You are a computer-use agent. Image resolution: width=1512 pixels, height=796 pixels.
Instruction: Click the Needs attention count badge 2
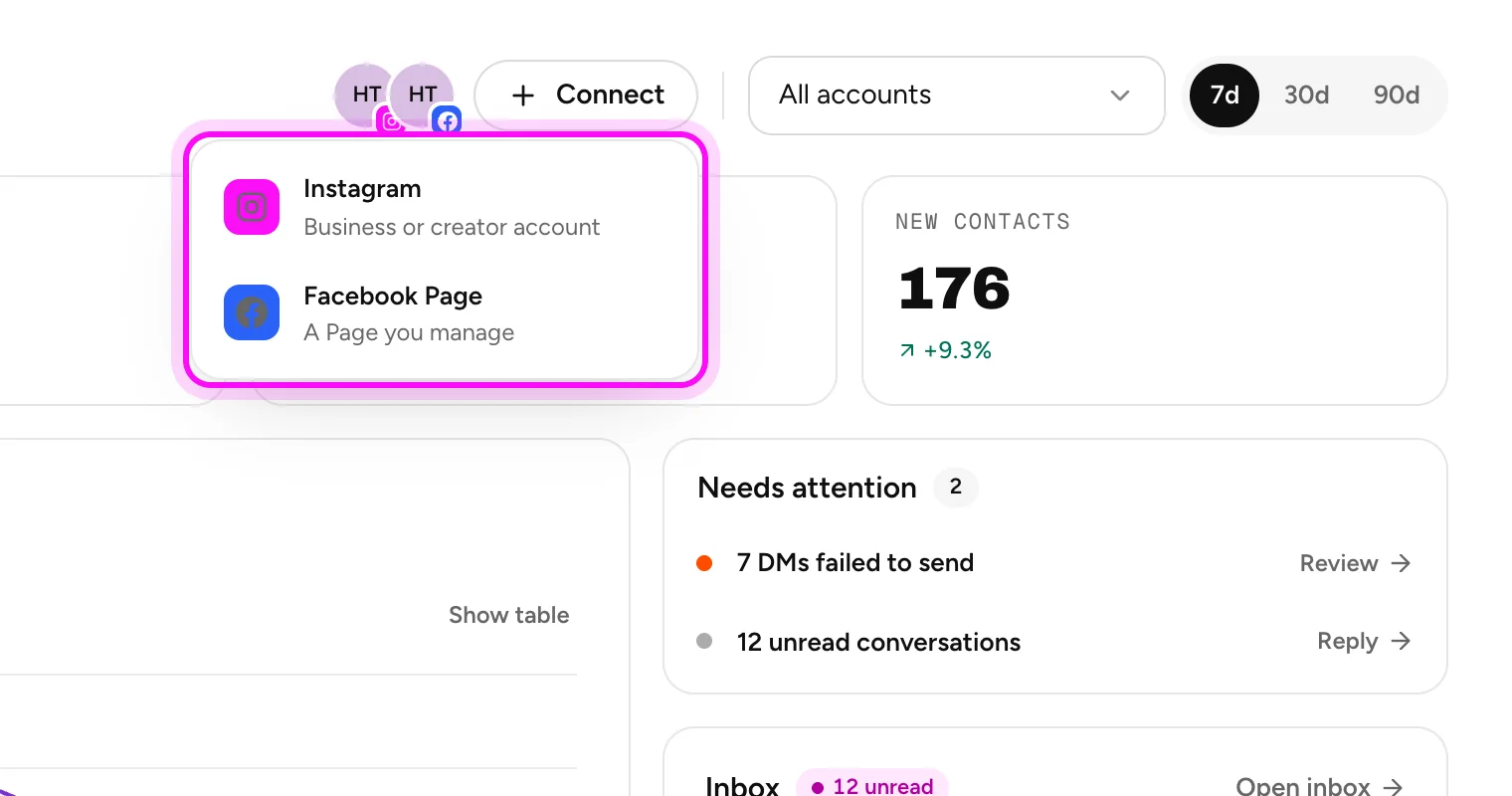click(x=956, y=487)
